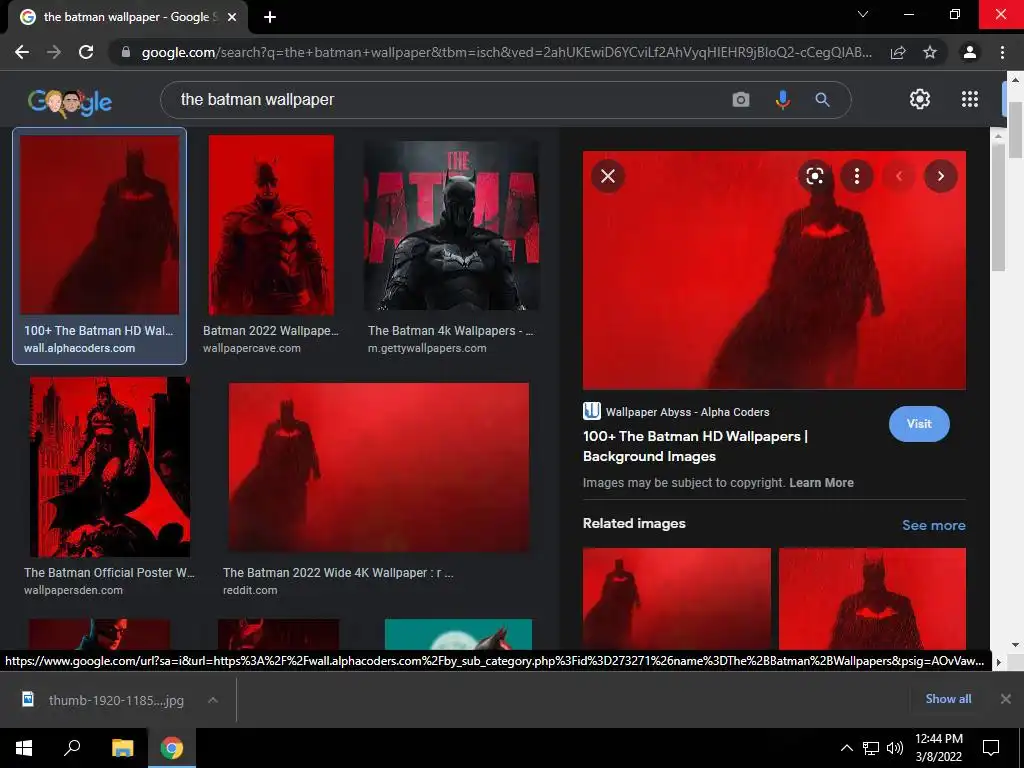Open the share page icon in address bar

pyautogui.click(x=898, y=52)
